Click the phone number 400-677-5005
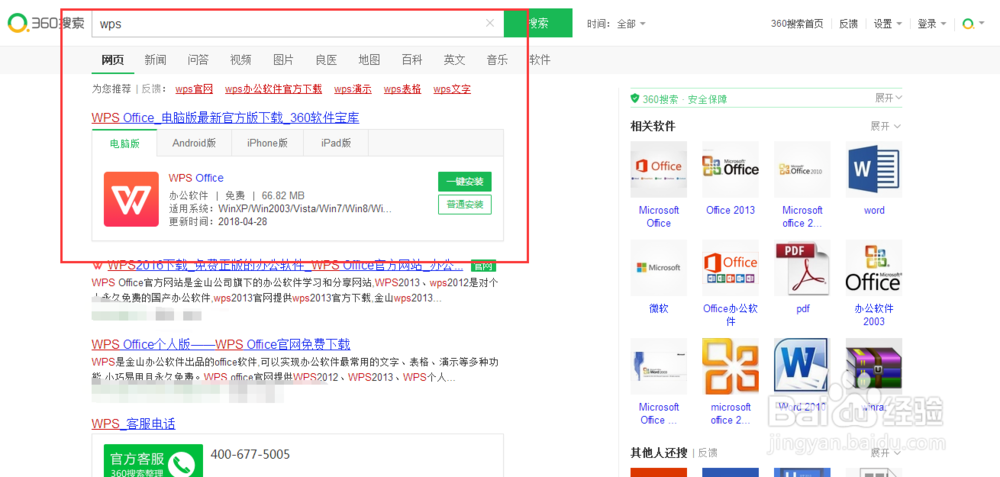This screenshot has width=1000, height=477. (250, 455)
